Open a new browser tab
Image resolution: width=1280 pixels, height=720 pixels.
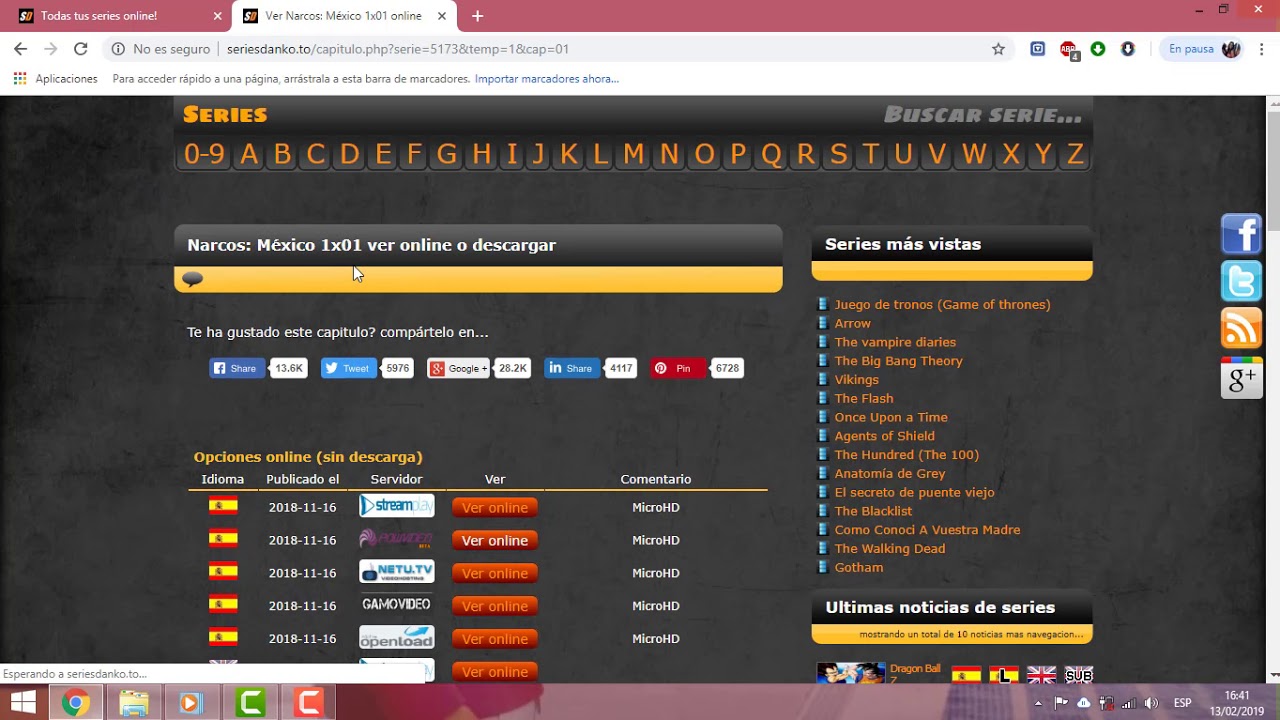pyautogui.click(x=477, y=16)
